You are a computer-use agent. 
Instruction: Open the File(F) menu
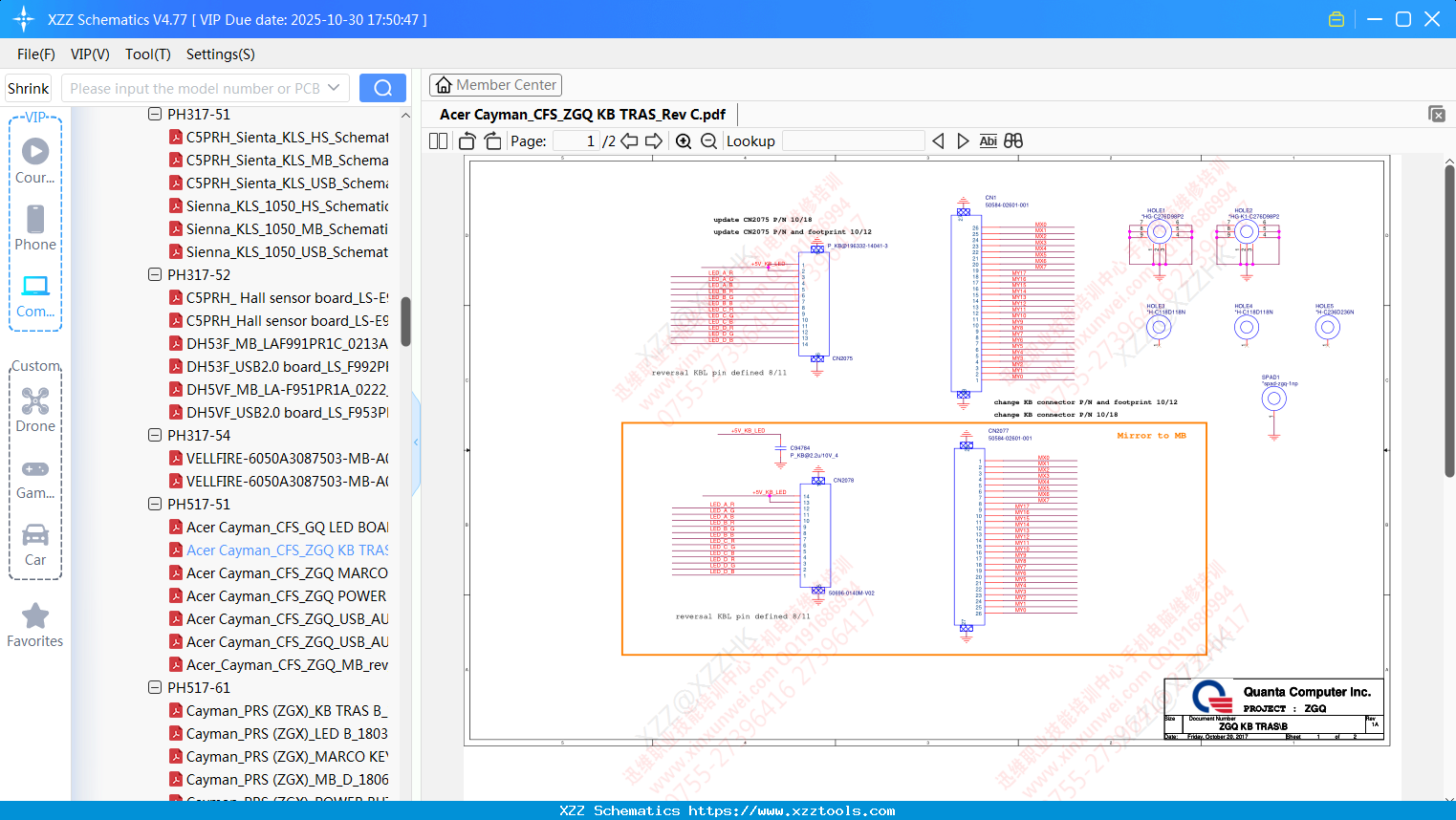tap(36, 54)
